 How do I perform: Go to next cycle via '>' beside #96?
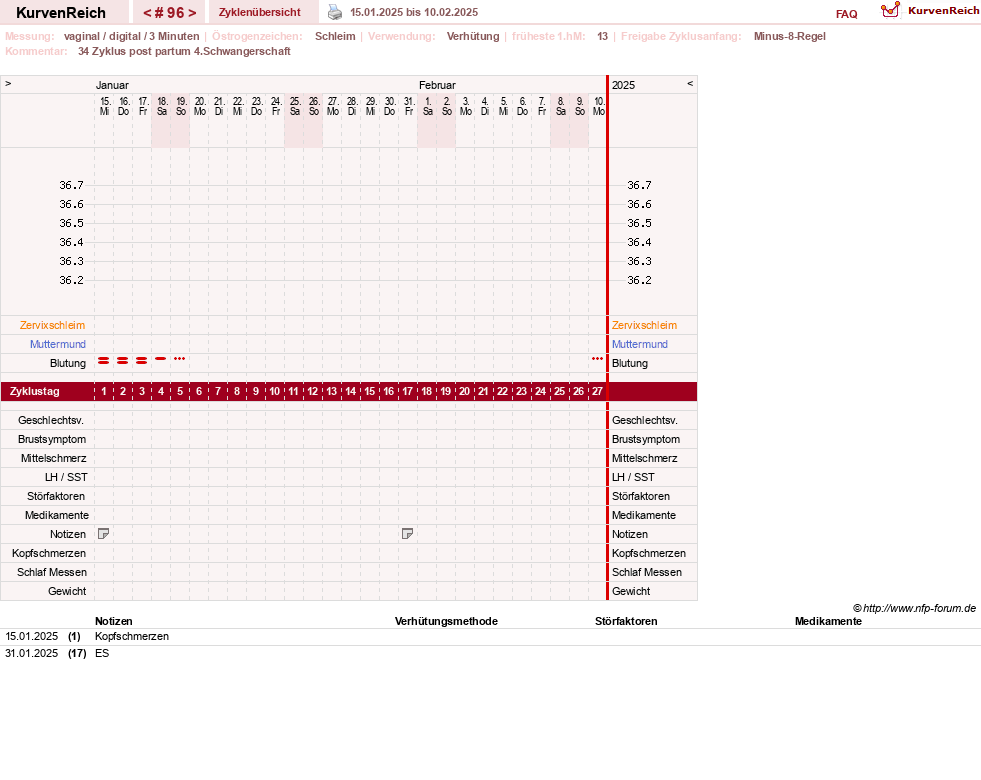pyautogui.click(x=192, y=13)
